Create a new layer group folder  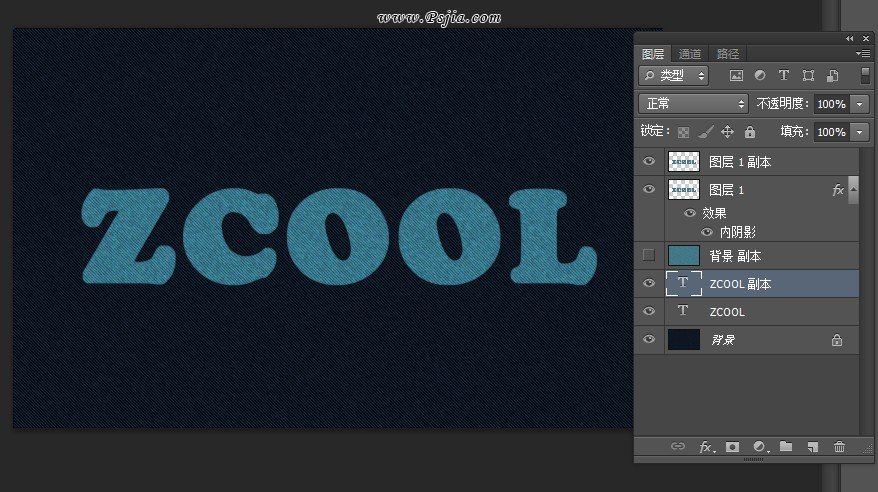pyautogui.click(x=786, y=446)
